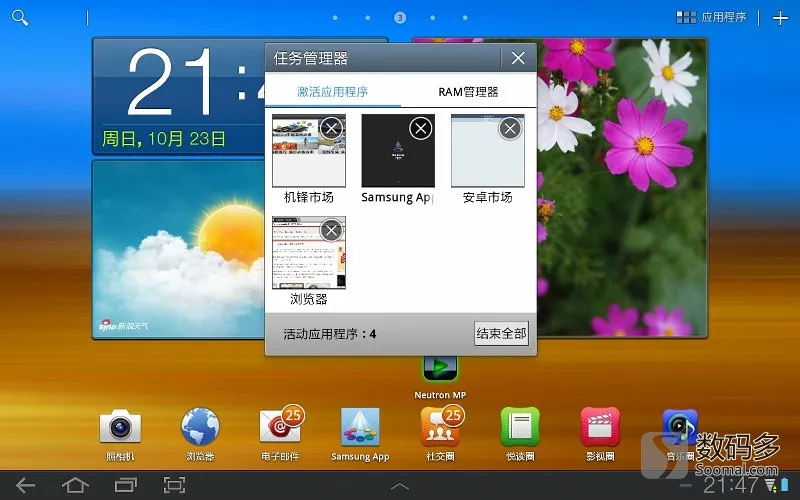The image size is (800, 500).
Task: Open the 社交圈 social hub icon
Action: pyautogui.click(x=440, y=427)
